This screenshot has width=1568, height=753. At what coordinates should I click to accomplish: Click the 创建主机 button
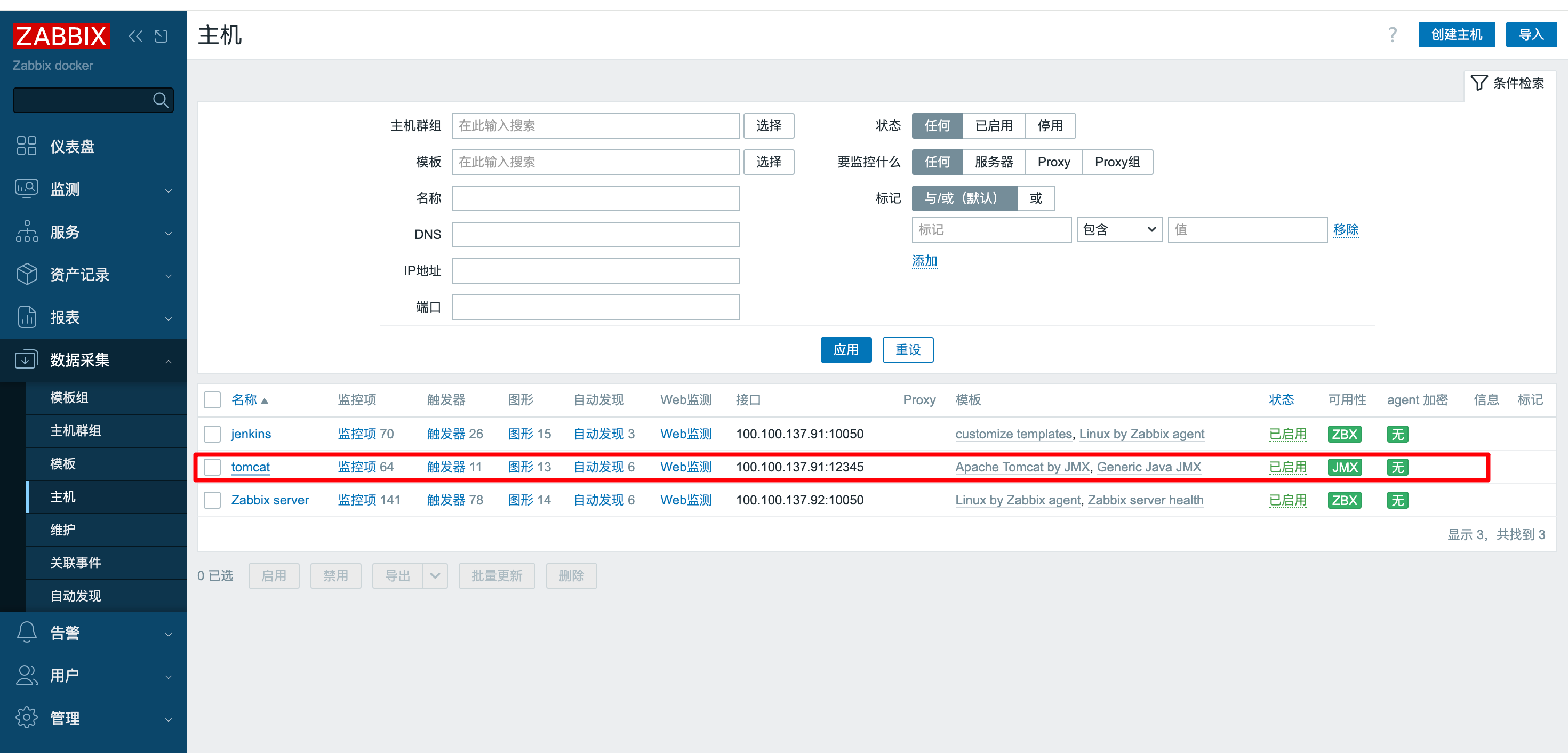[x=1456, y=35]
